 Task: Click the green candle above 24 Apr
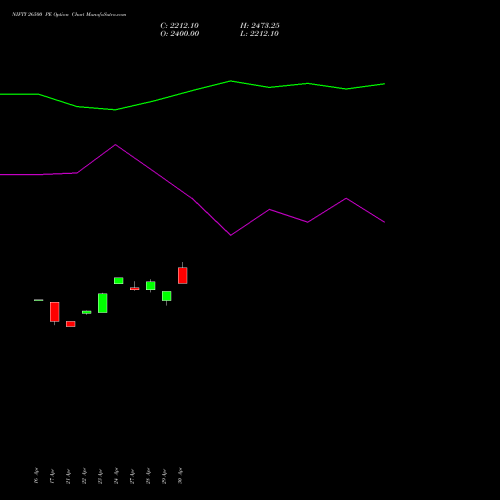[x=119, y=281]
